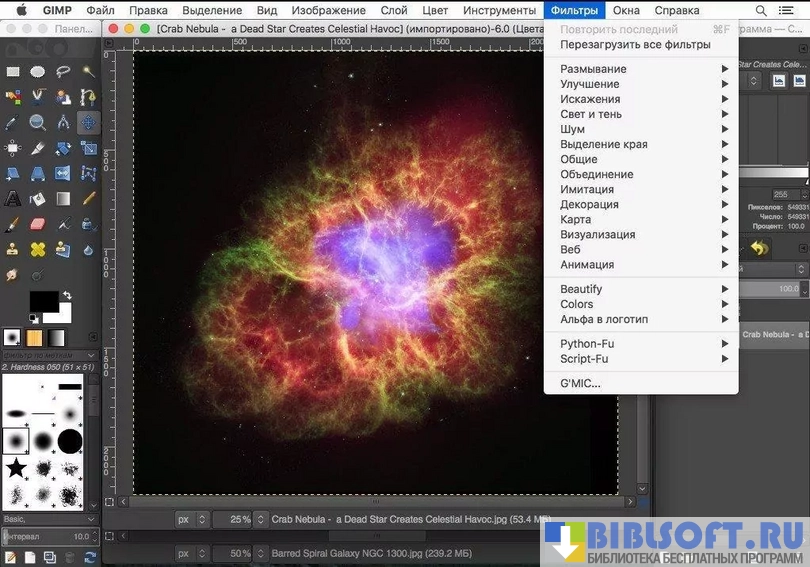
Task: Pick the Paintbrush tool
Action: (13, 224)
